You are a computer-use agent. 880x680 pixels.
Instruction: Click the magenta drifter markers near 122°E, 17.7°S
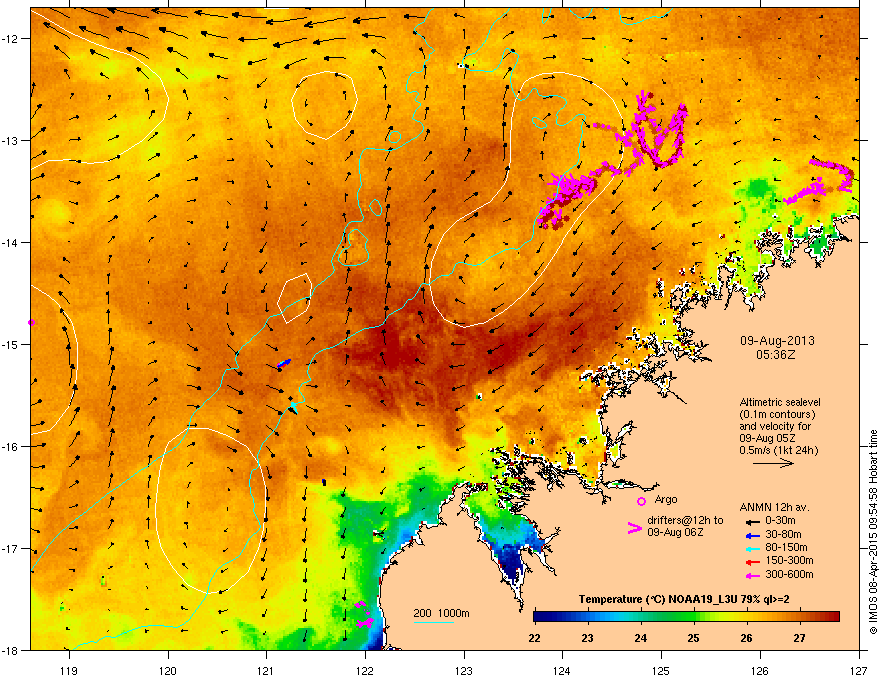[364, 615]
